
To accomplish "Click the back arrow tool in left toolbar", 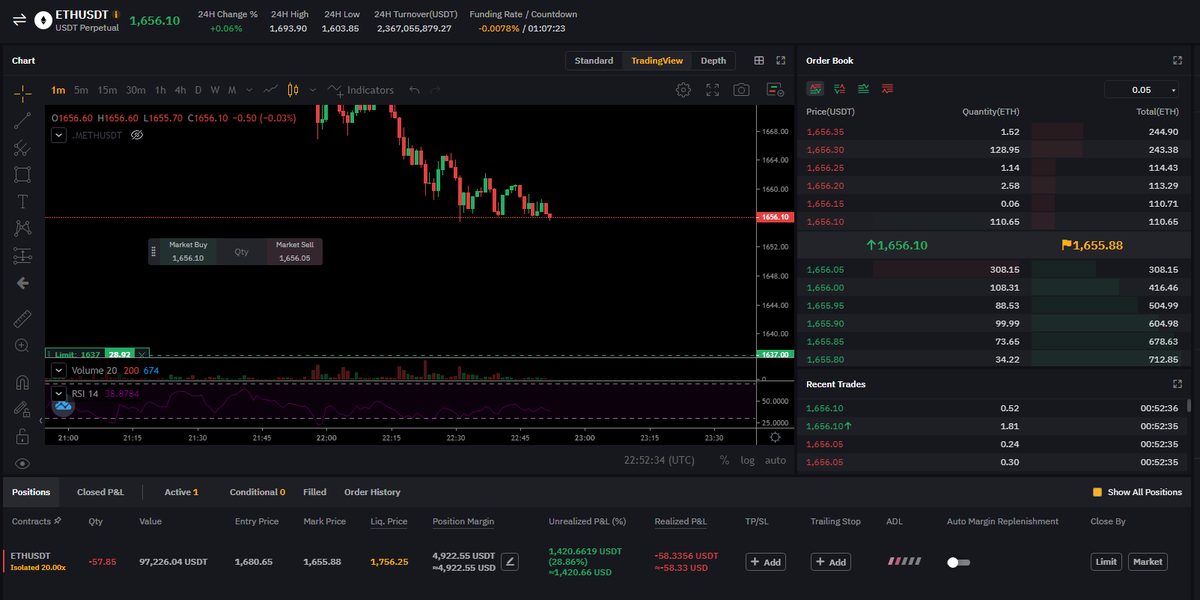I will pyautogui.click(x=22, y=283).
